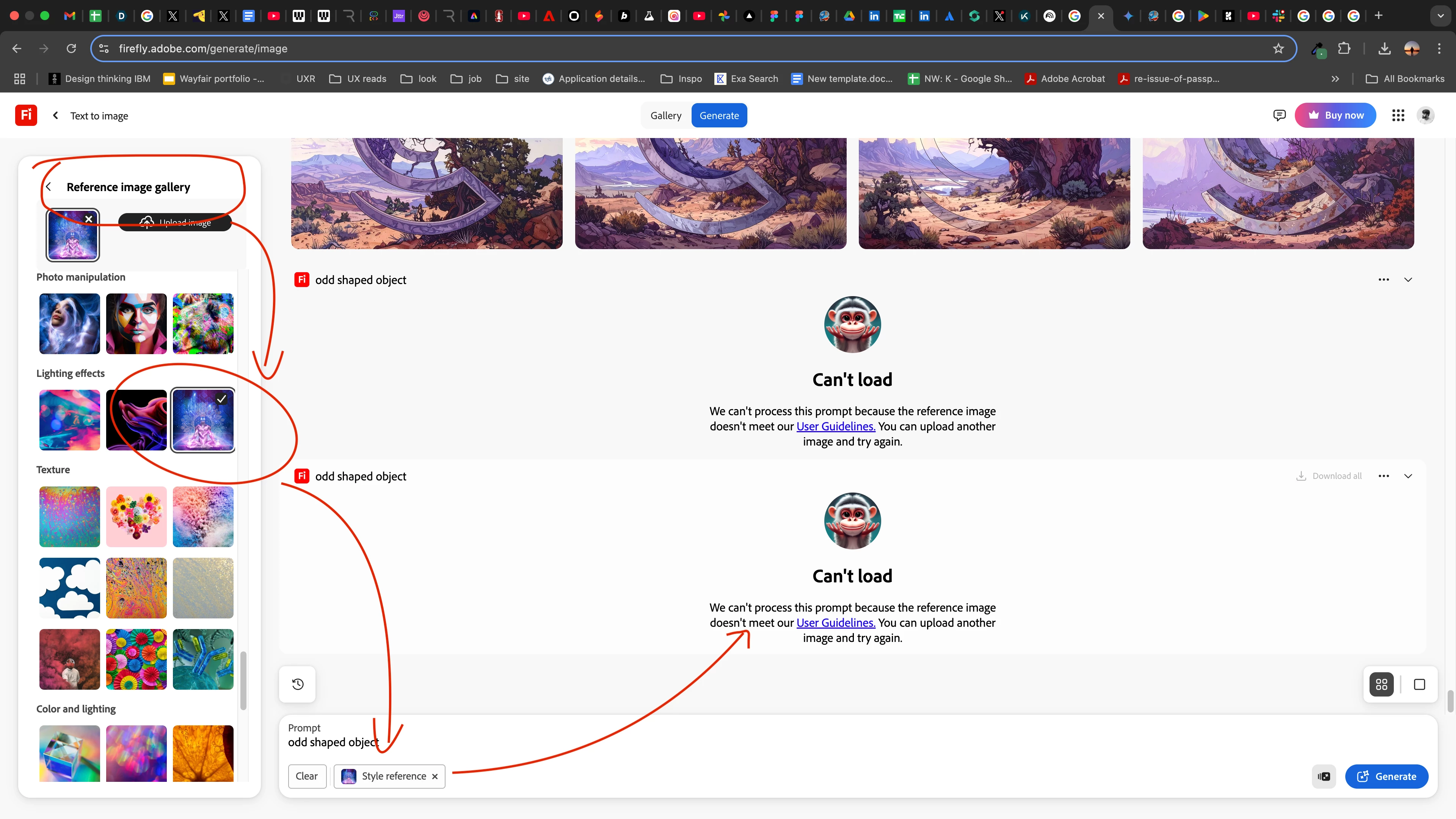Bookmark this page with the star icon
Screen dimensions: 1456x819
coord(1278,49)
